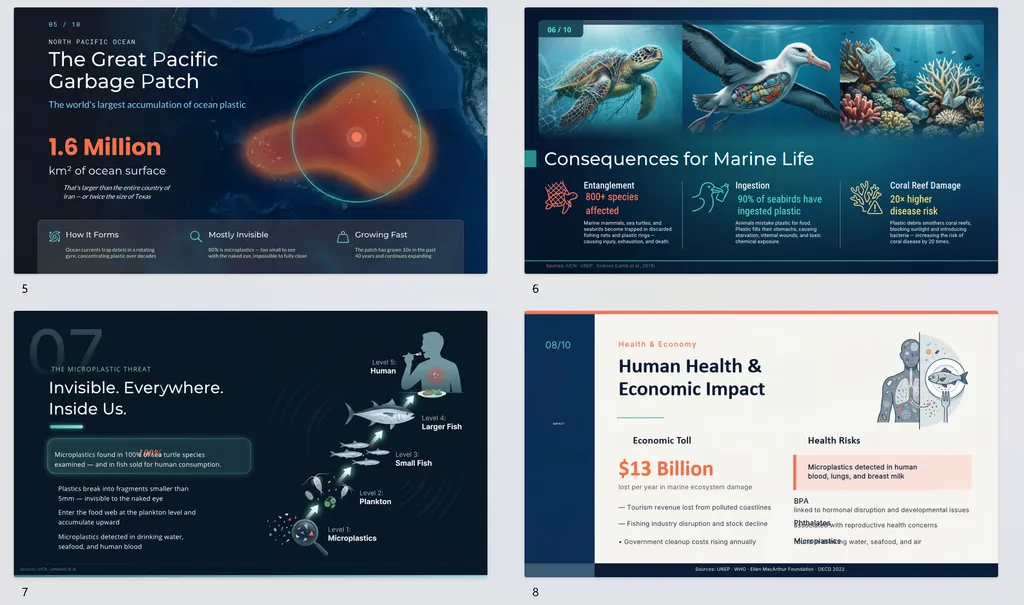1024x605 pixels.
Task: Click the slide 6 sources footer line
Action: [x=600, y=266]
